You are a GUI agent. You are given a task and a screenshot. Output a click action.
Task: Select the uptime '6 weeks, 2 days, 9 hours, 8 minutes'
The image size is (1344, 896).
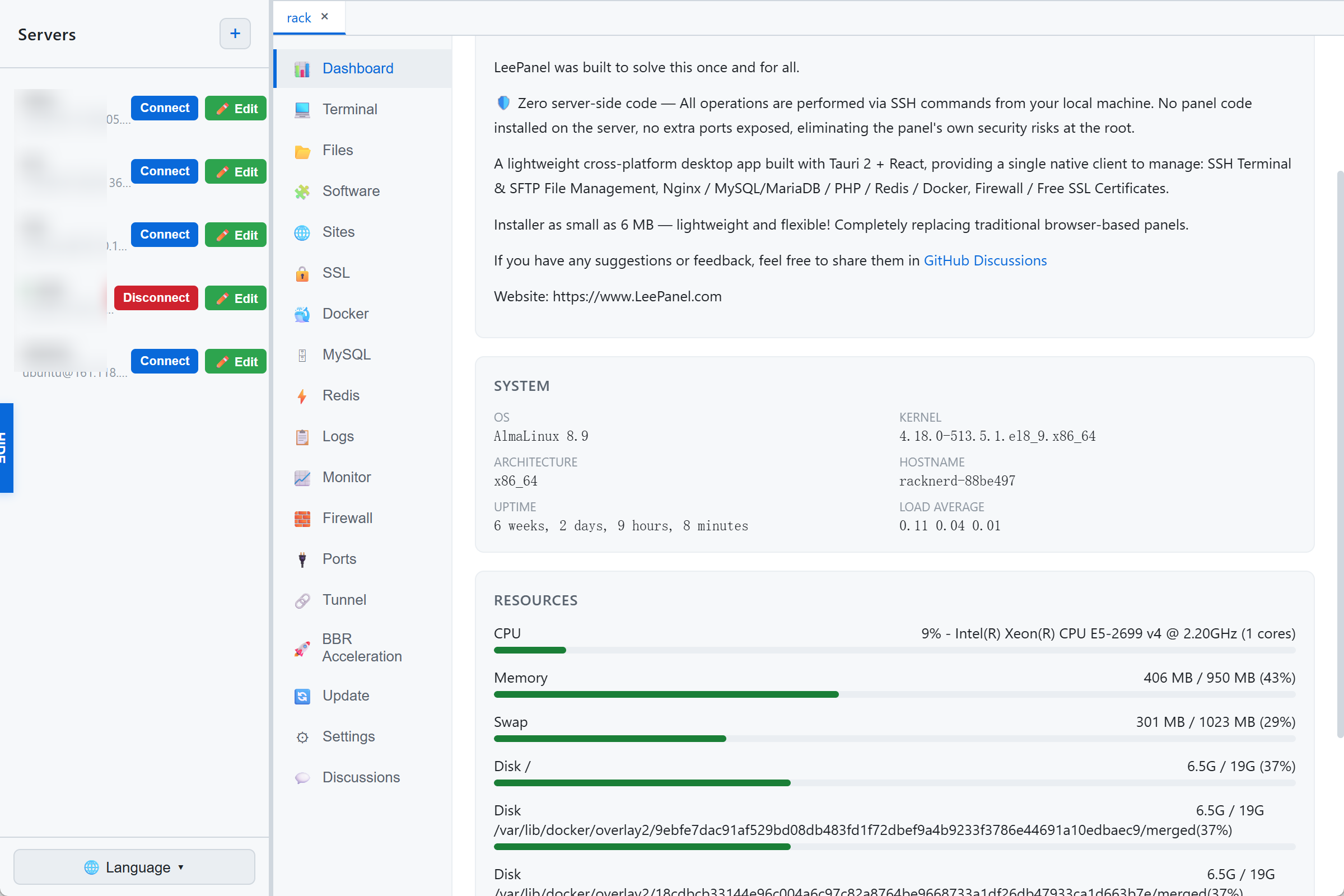[620, 526]
